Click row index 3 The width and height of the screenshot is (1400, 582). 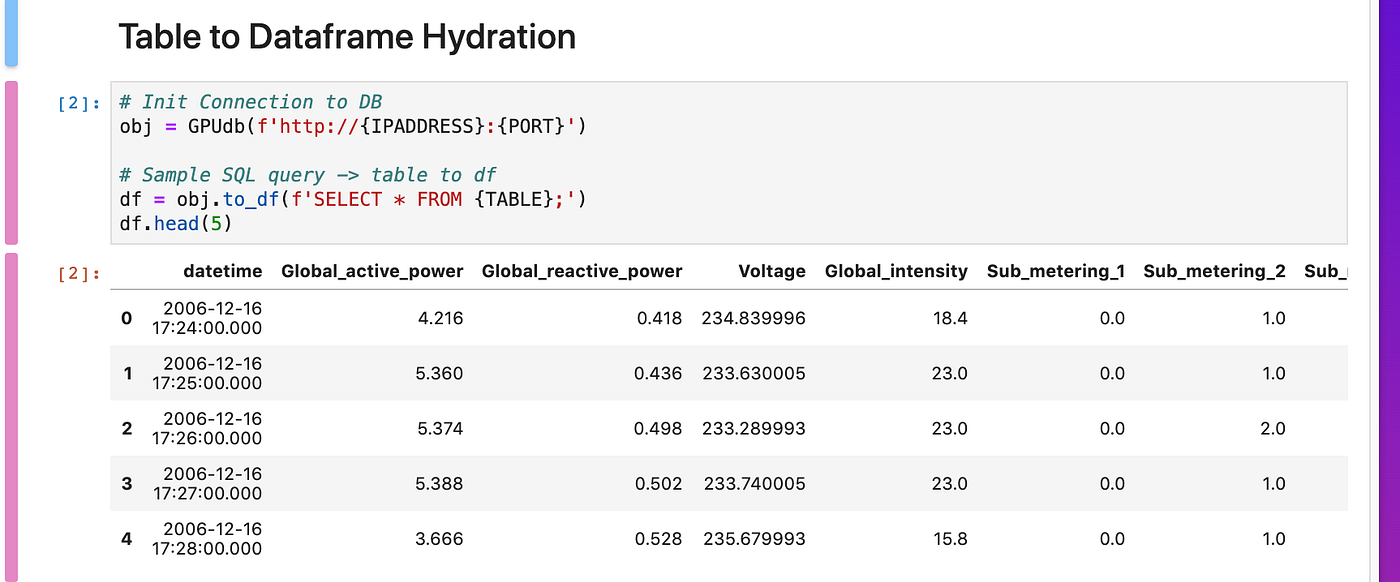click(x=126, y=483)
